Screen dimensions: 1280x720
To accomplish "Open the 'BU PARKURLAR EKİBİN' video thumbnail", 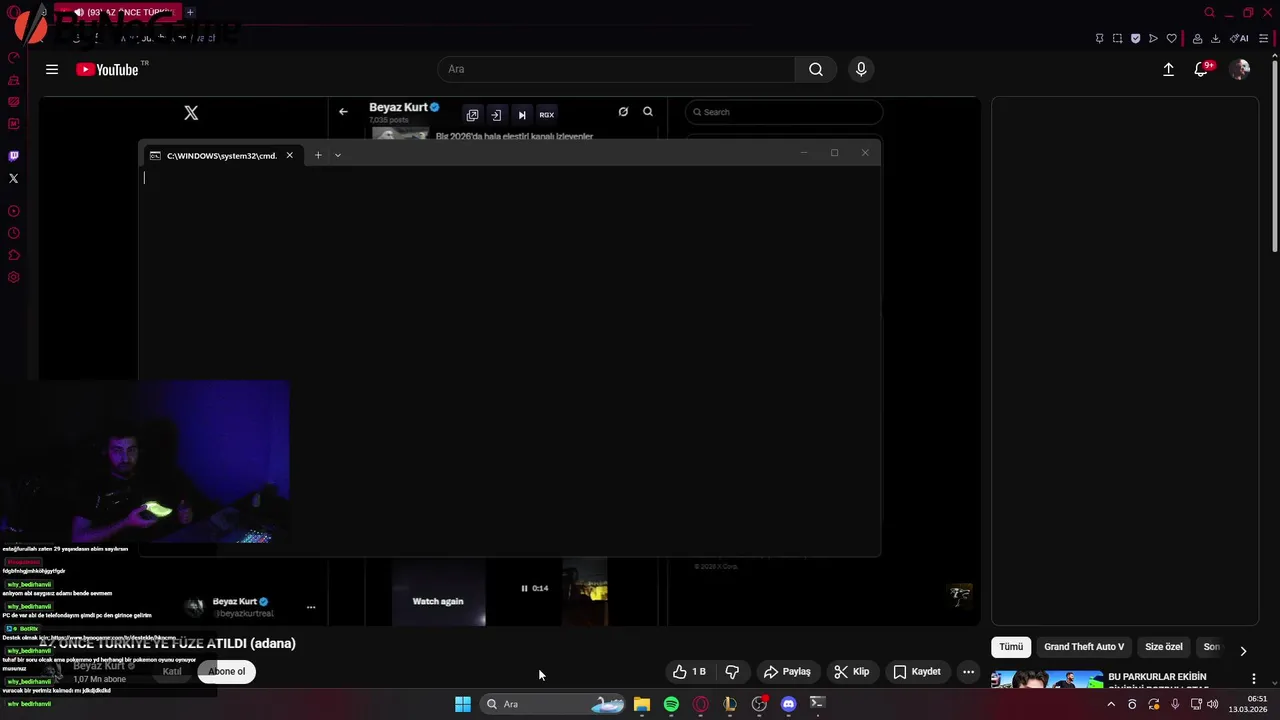I will tap(1047, 680).
